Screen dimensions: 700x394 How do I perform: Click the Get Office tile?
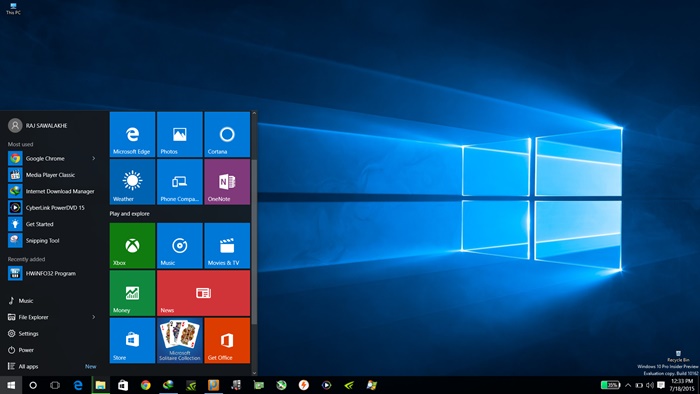tap(227, 340)
